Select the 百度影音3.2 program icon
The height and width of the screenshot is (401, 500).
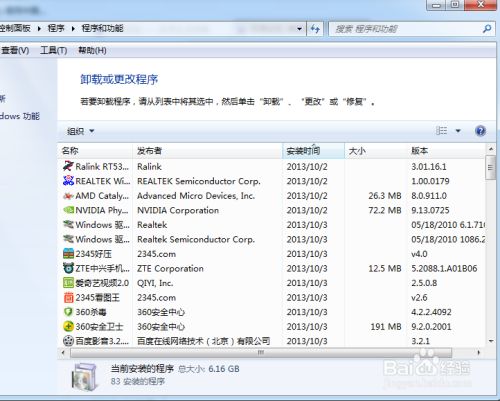68,341
